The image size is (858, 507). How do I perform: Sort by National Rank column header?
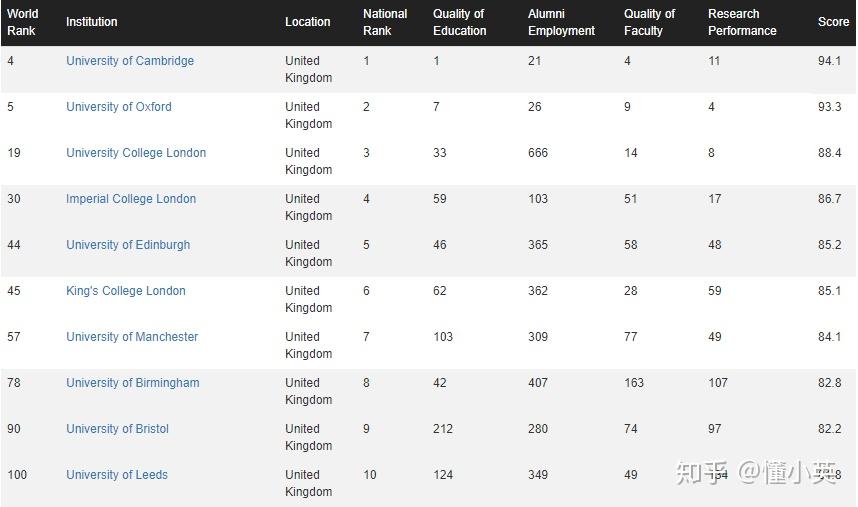point(385,22)
